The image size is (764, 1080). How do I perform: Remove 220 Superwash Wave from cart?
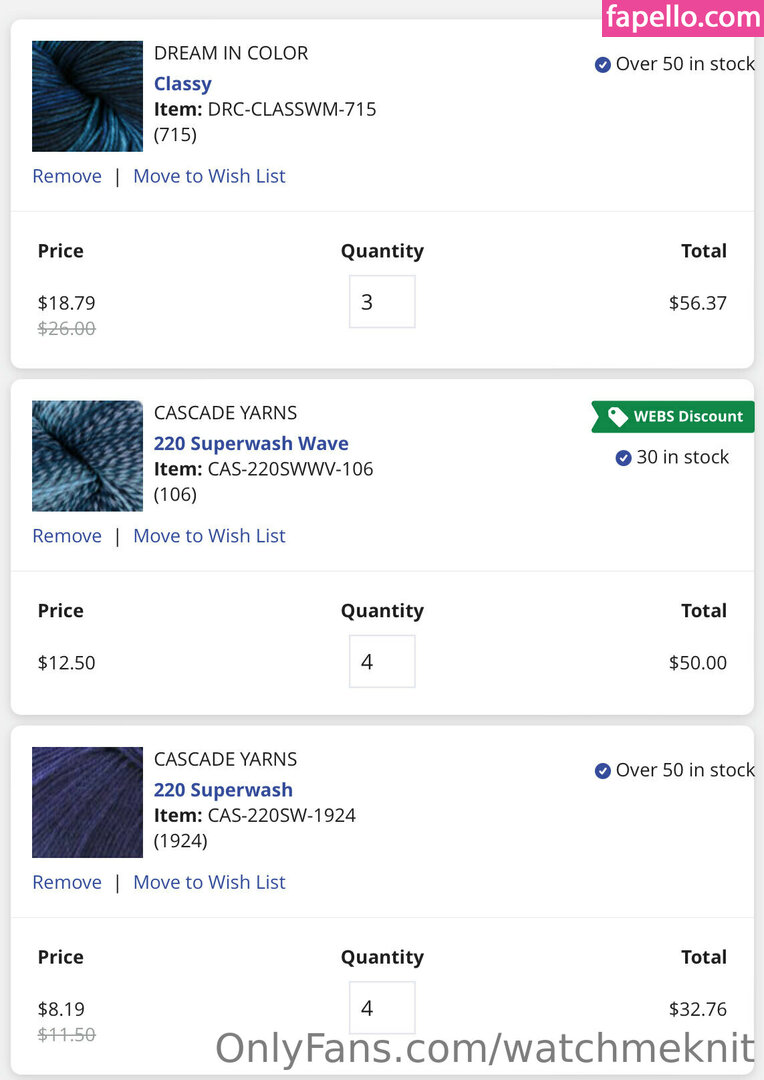67,536
